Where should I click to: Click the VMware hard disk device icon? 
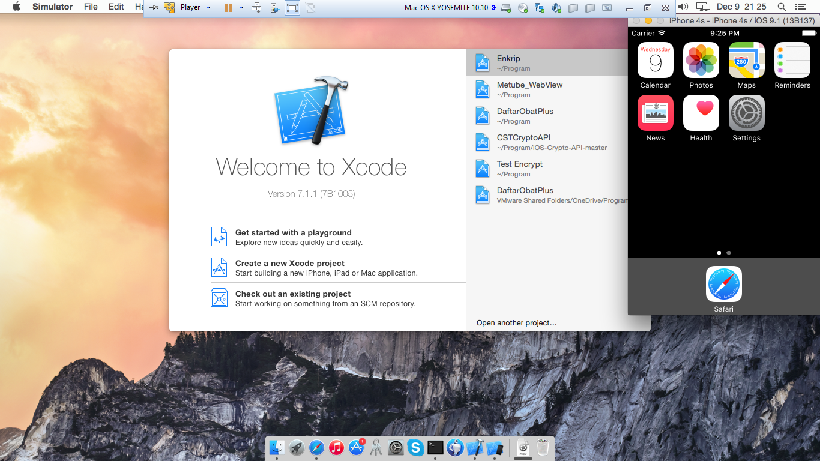coord(506,7)
